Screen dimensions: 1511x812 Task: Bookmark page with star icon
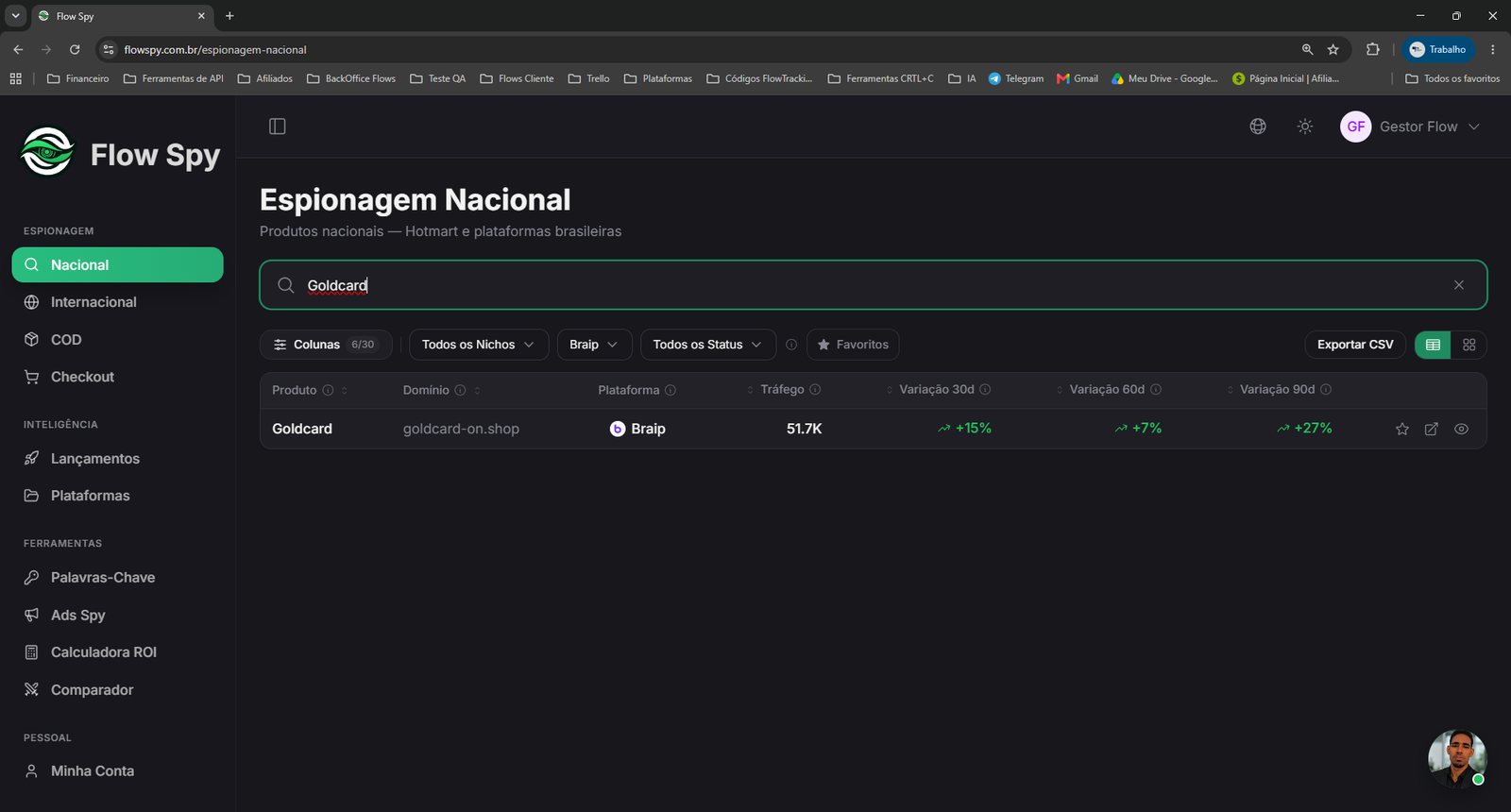click(1333, 49)
